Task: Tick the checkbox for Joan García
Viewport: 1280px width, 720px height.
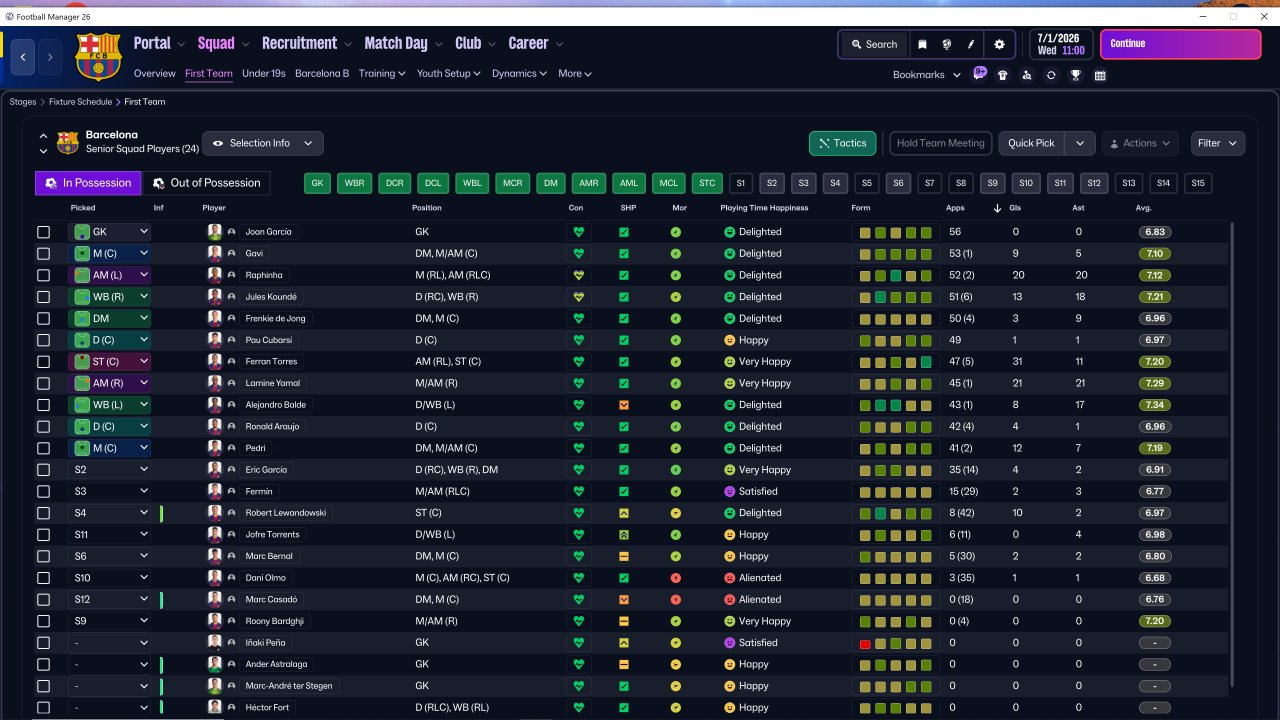Action: coord(43,232)
